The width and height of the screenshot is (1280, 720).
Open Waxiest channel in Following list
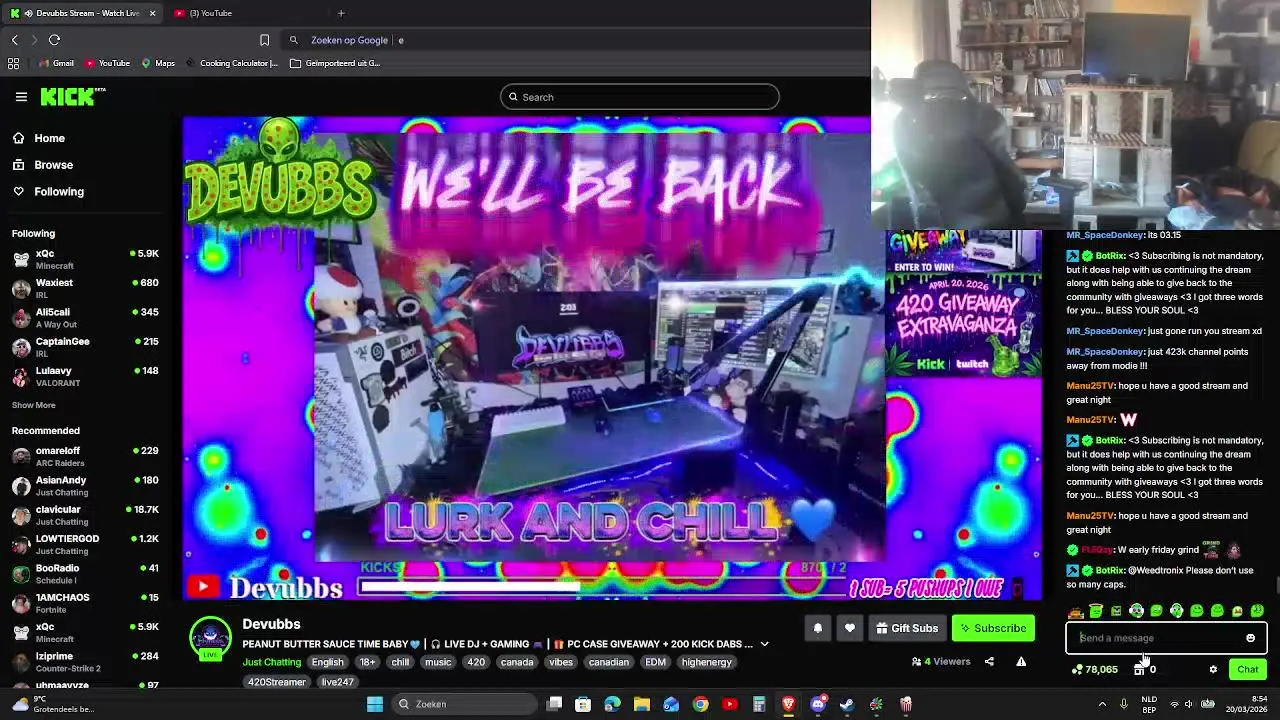coord(86,288)
